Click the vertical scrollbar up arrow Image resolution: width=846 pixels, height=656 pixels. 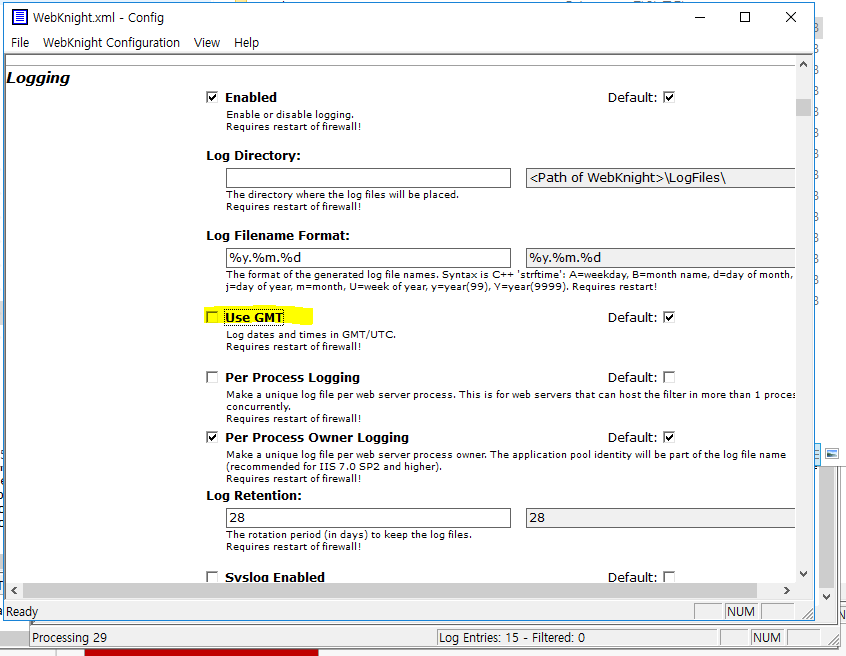point(803,64)
